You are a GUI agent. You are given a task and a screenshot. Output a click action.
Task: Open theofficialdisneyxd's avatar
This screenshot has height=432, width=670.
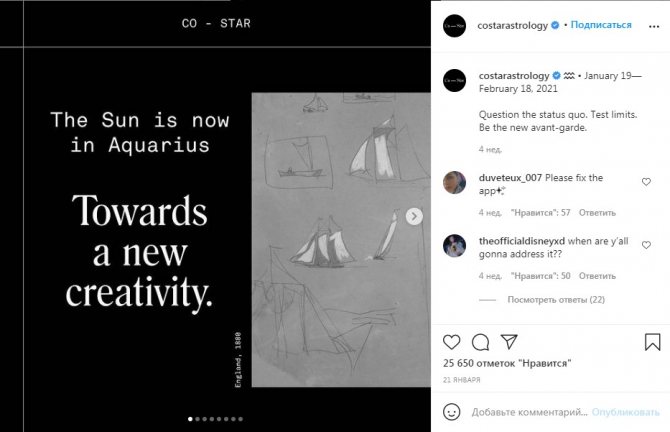coord(454,246)
